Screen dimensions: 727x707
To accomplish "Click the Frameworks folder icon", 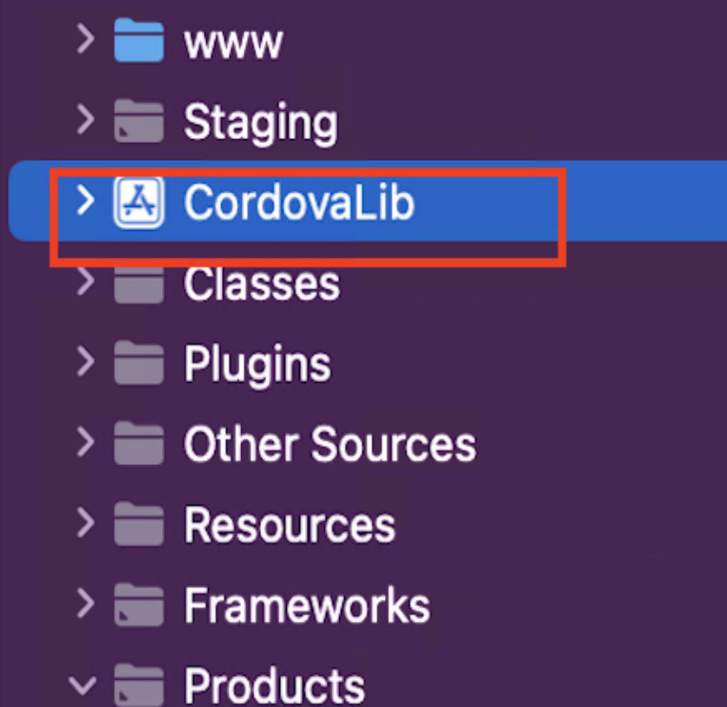I will (x=139, y=605).
